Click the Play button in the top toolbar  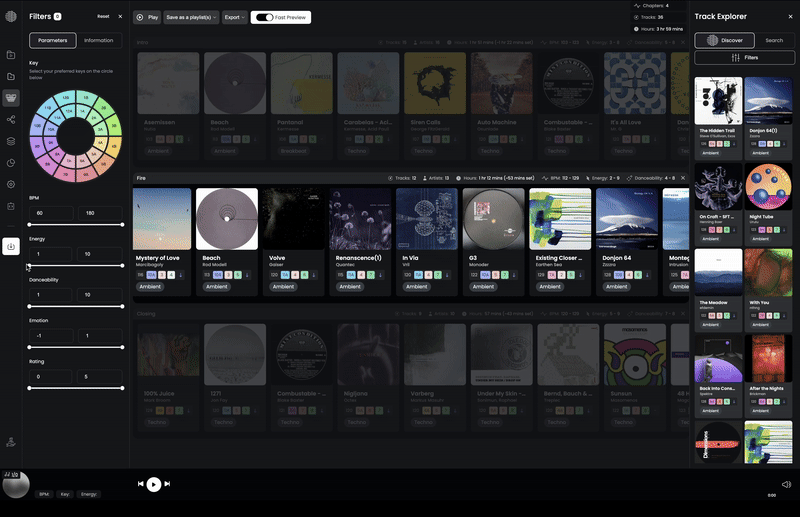point(147,17)
